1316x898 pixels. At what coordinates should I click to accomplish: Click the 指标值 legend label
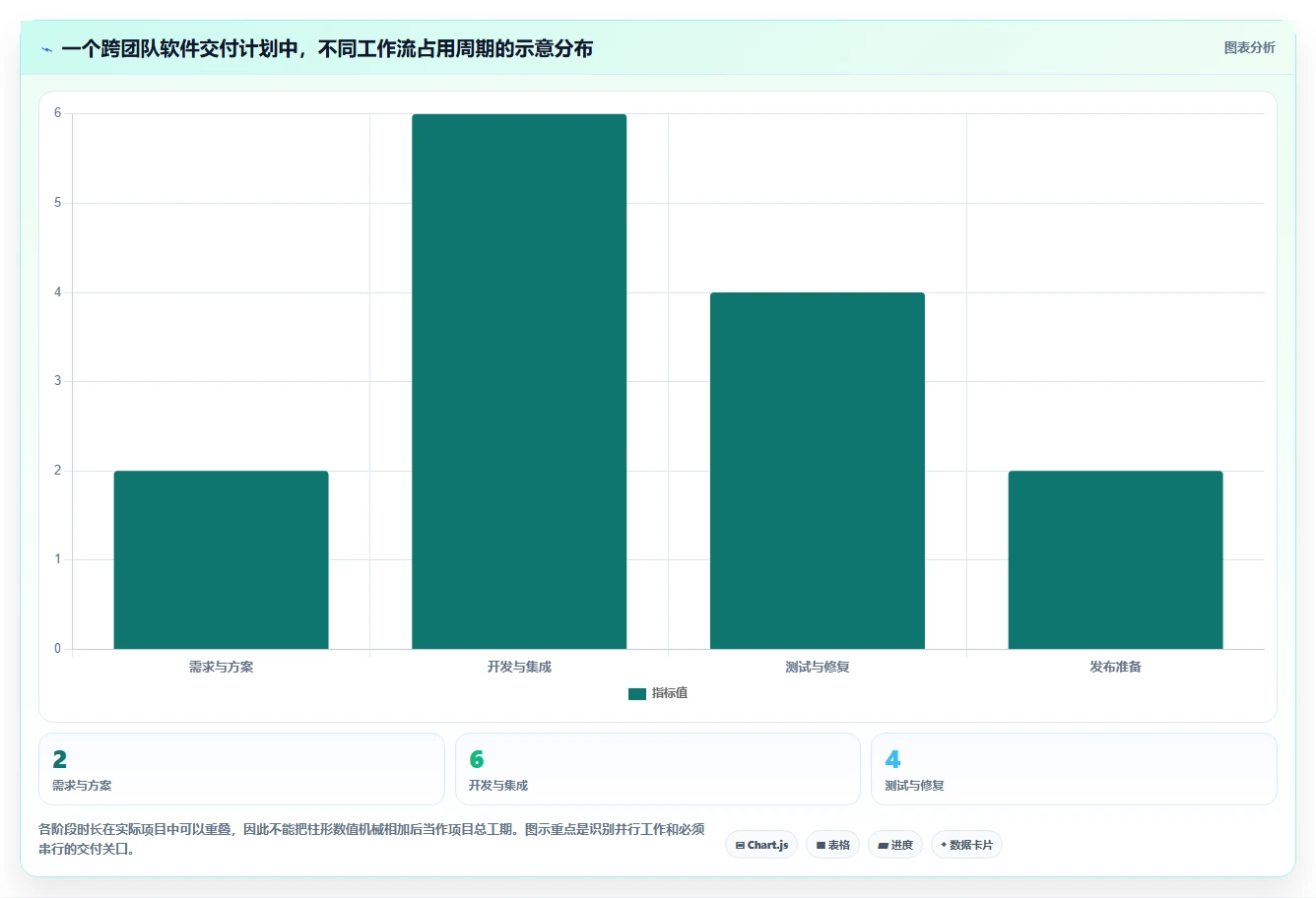(670, 694)
